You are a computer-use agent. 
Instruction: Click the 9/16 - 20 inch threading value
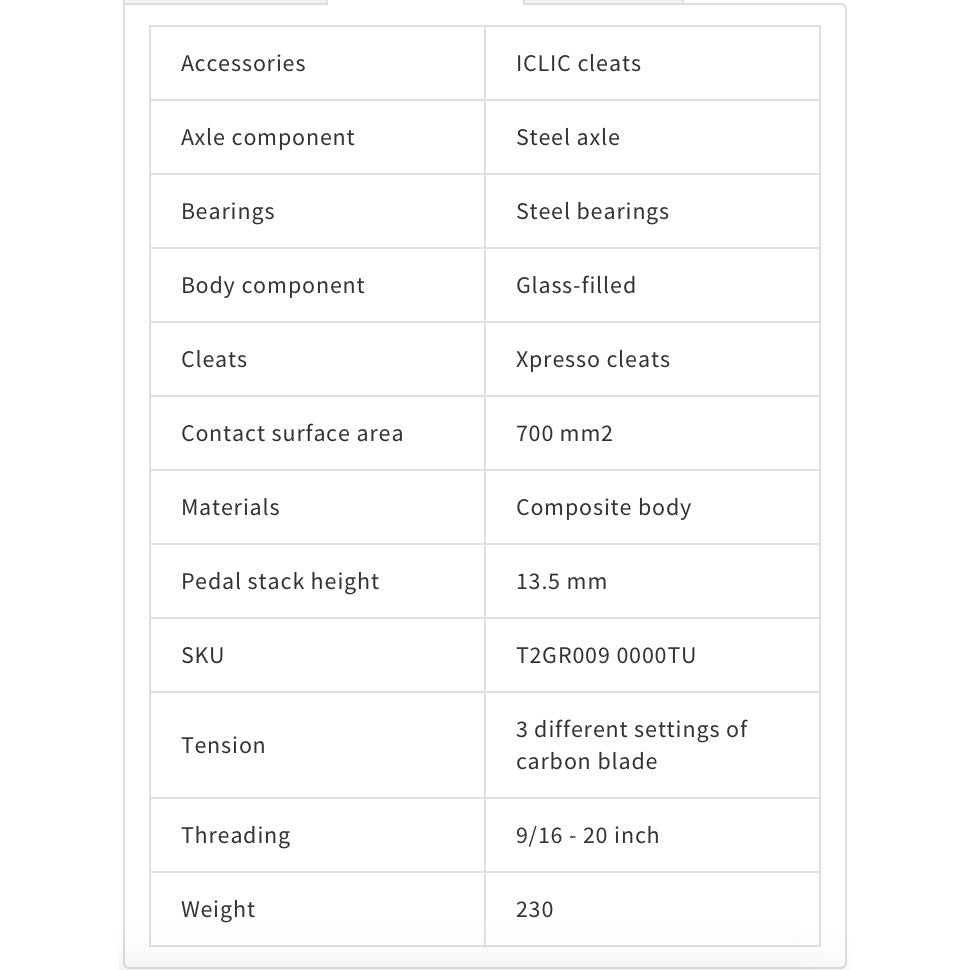click(x=587, y=836)
